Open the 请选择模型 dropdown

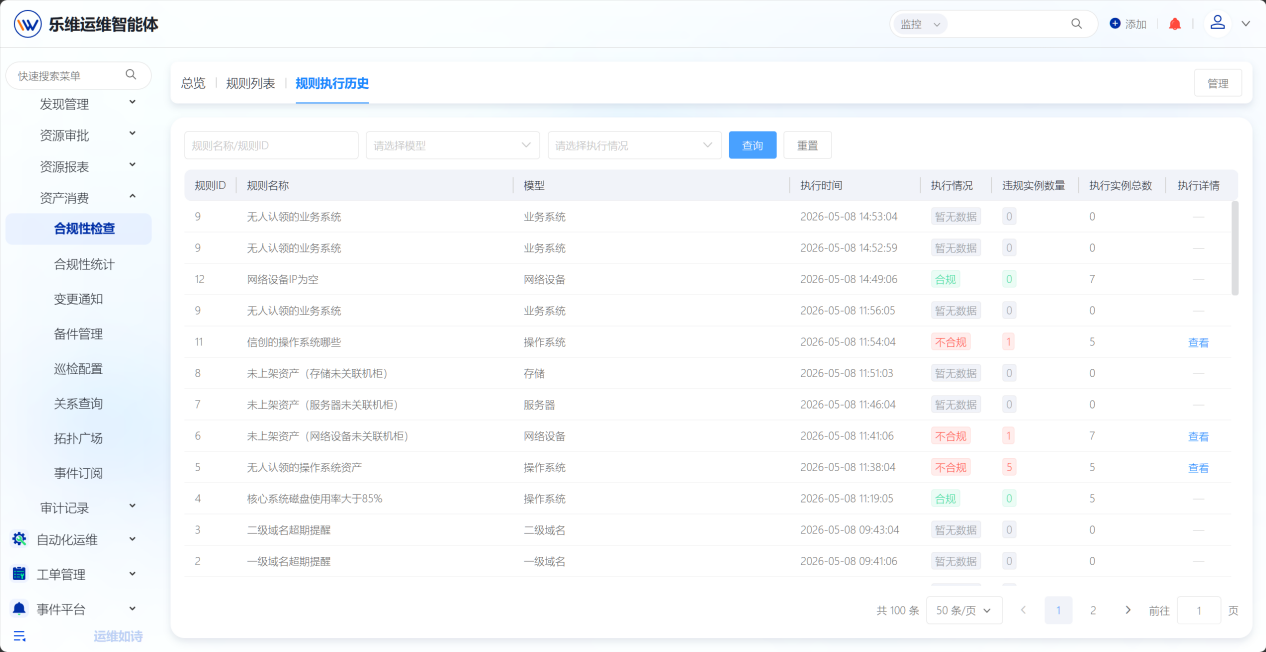coord(453,145)
